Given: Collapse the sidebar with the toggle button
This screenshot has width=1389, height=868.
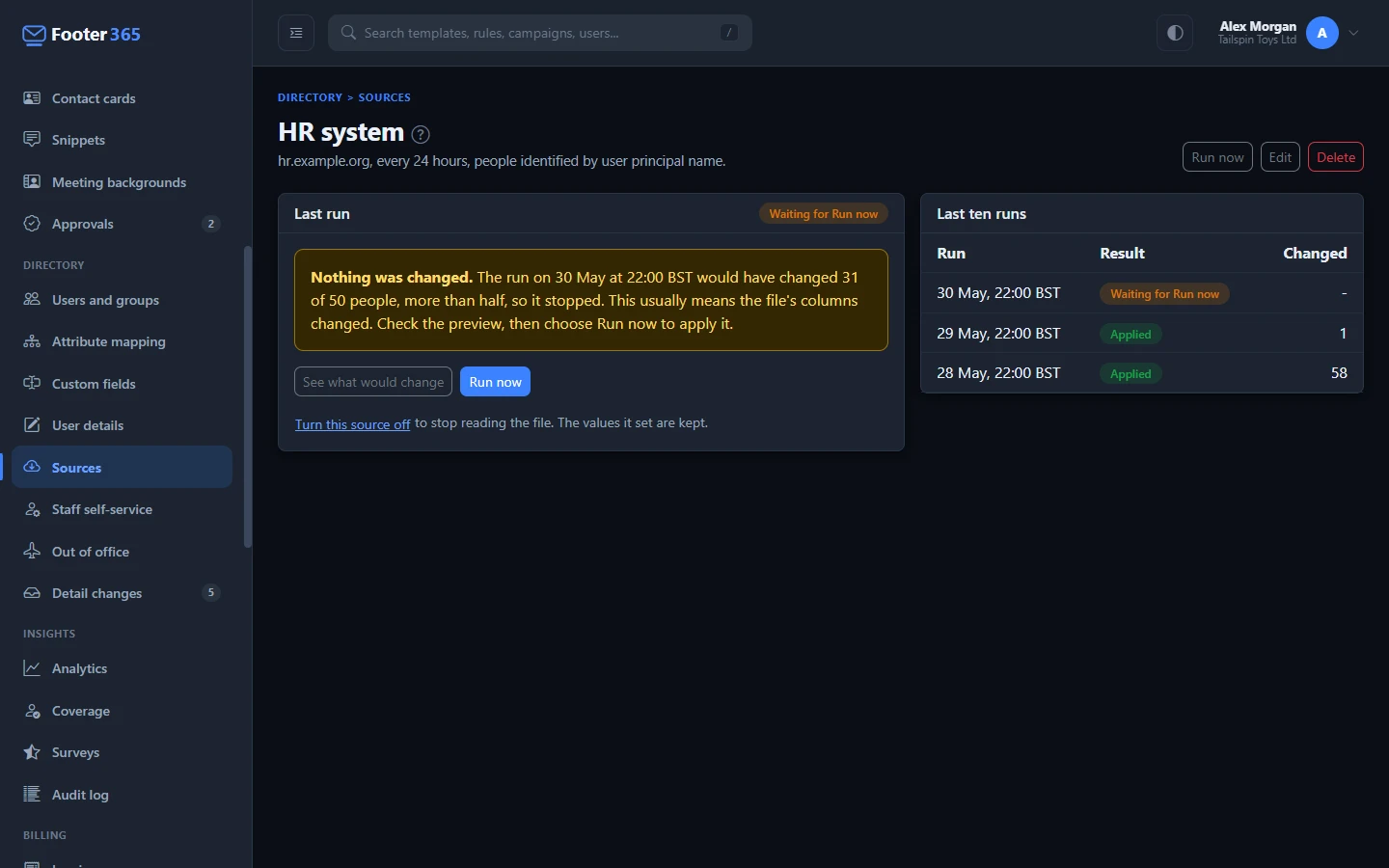Looking at the screenshot, I should click(296, 33).
